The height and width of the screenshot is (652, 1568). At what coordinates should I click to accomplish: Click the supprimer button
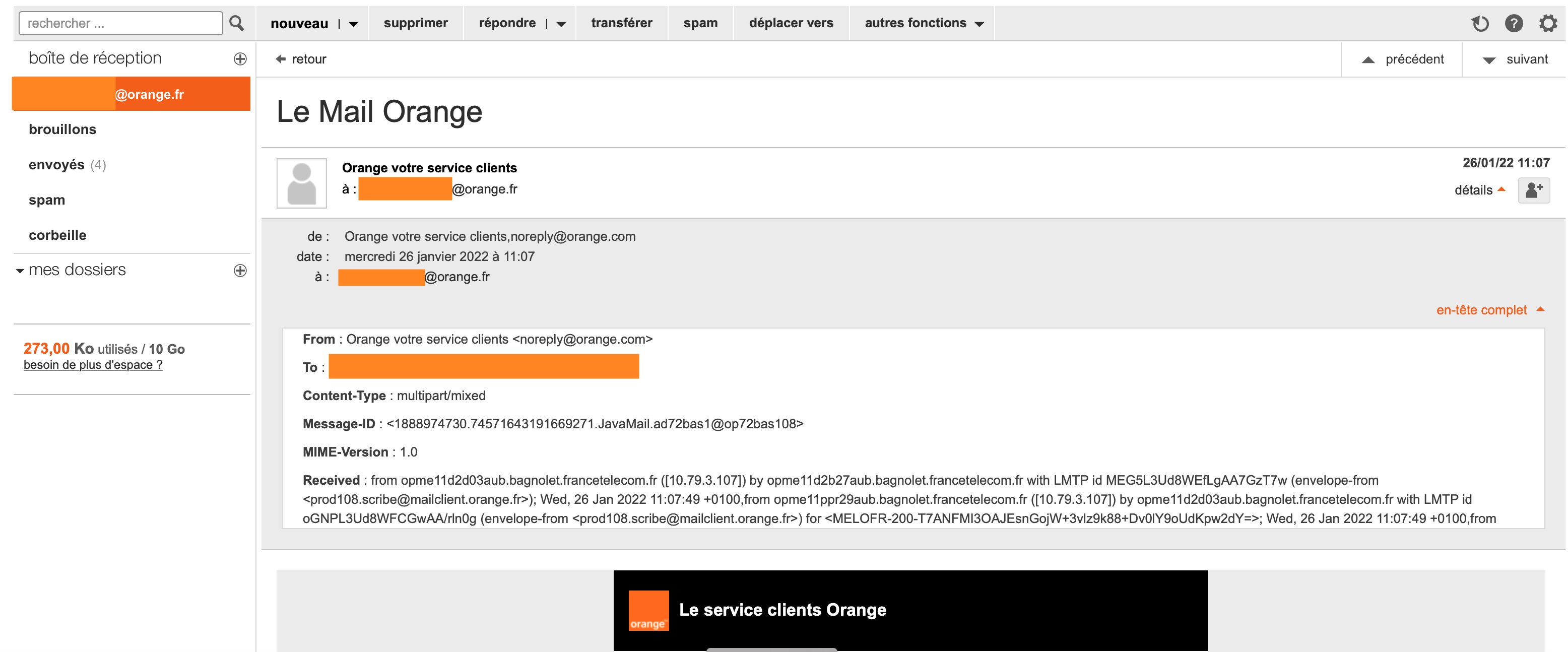415,23
